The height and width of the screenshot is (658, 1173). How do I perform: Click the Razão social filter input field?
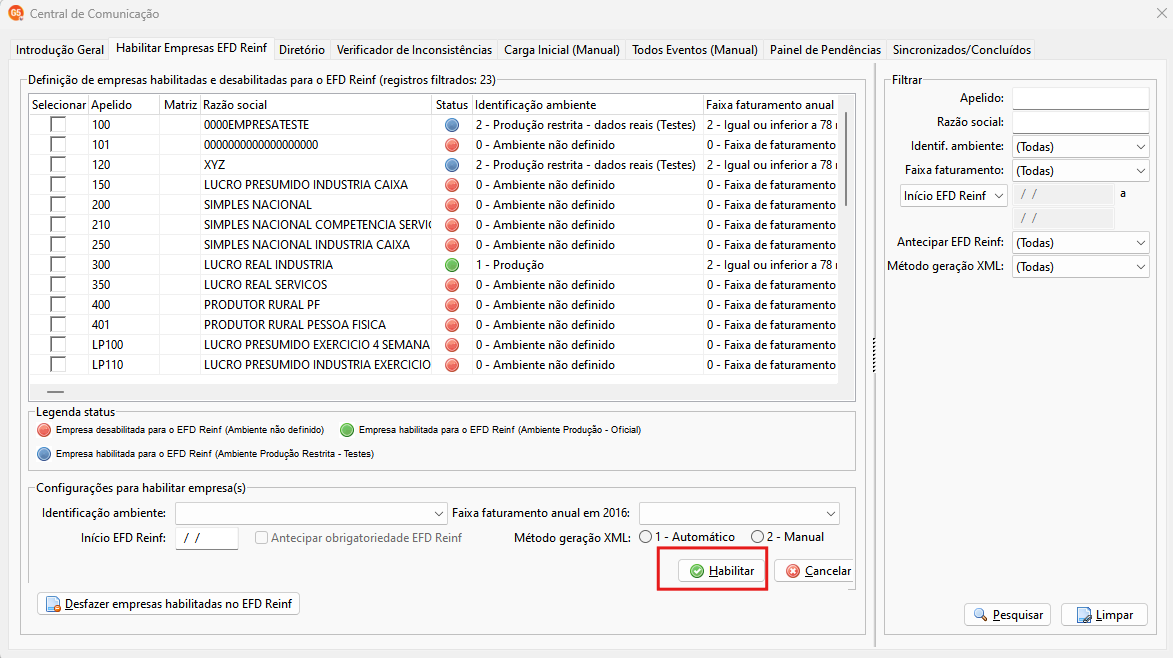click(1080, 122)
